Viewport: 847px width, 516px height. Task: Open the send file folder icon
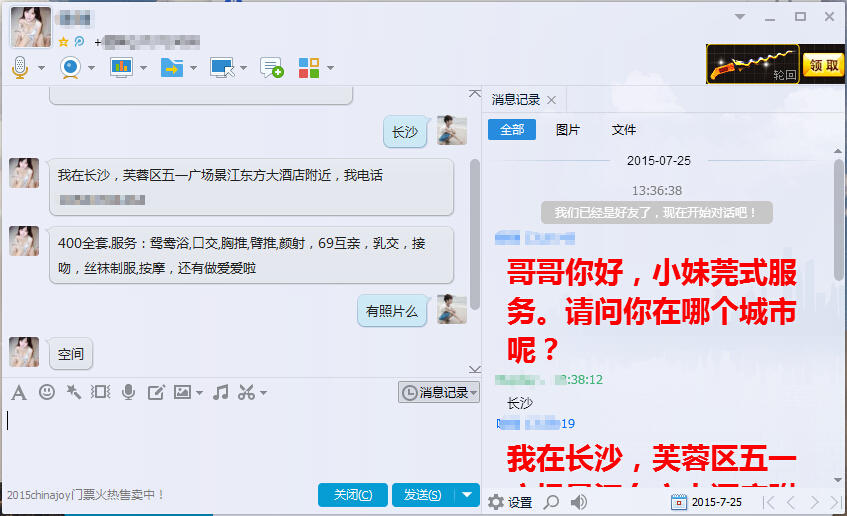coord(172,68)
